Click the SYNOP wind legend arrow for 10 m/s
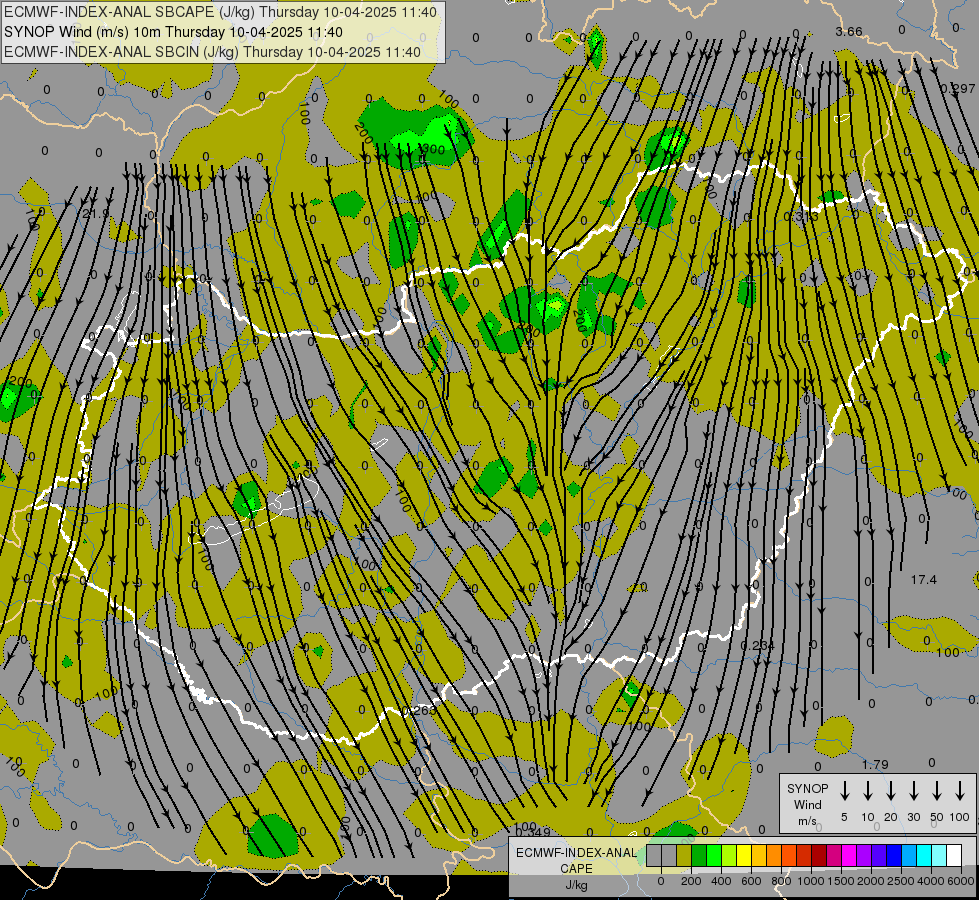Image resolution: width=979 pixels, height=900 pixels. 868,791
